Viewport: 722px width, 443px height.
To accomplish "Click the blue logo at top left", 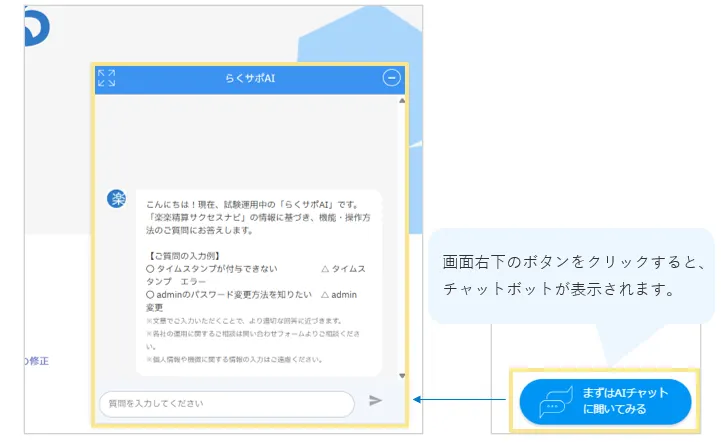I will pos(37,27).
